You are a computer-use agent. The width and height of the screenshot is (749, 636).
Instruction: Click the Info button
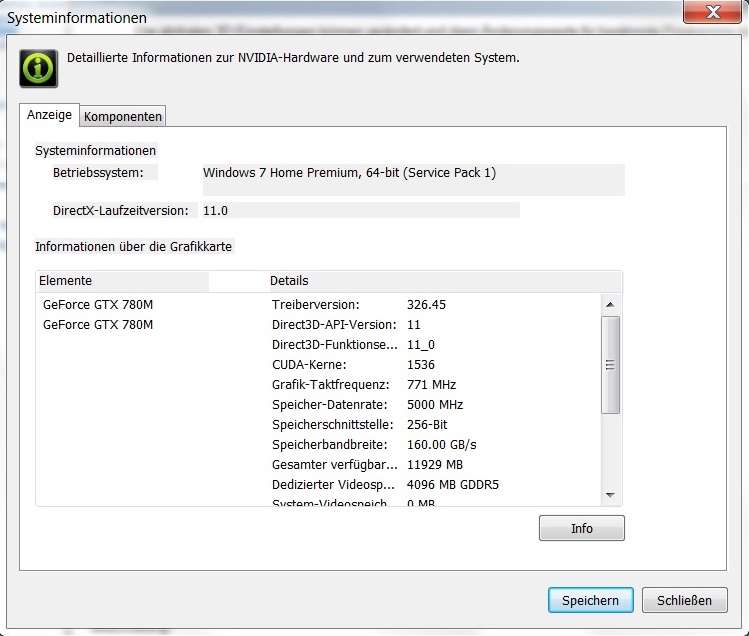pos(581,528)
